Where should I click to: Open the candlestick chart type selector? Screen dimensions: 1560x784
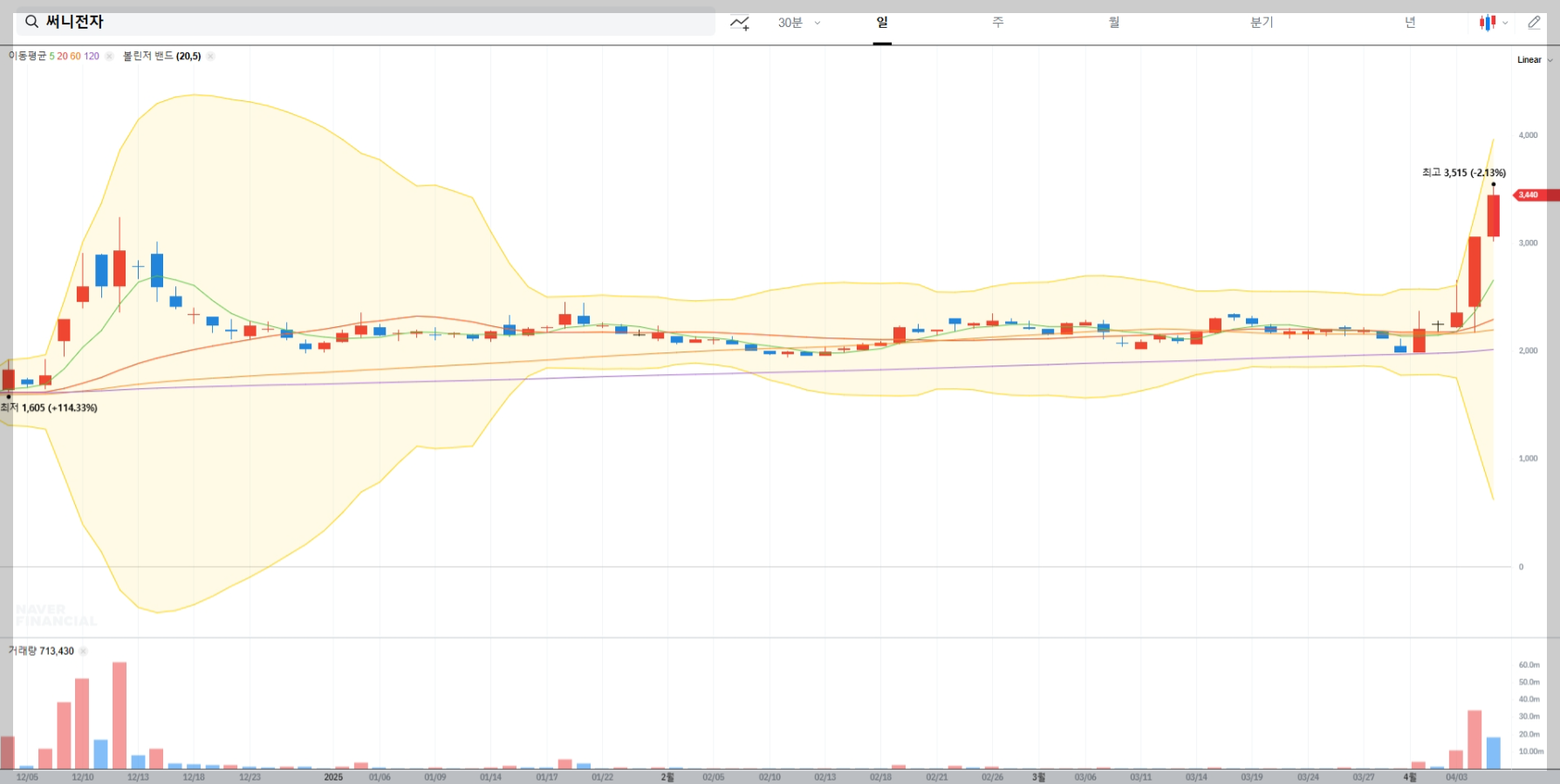coord(1494,23)
